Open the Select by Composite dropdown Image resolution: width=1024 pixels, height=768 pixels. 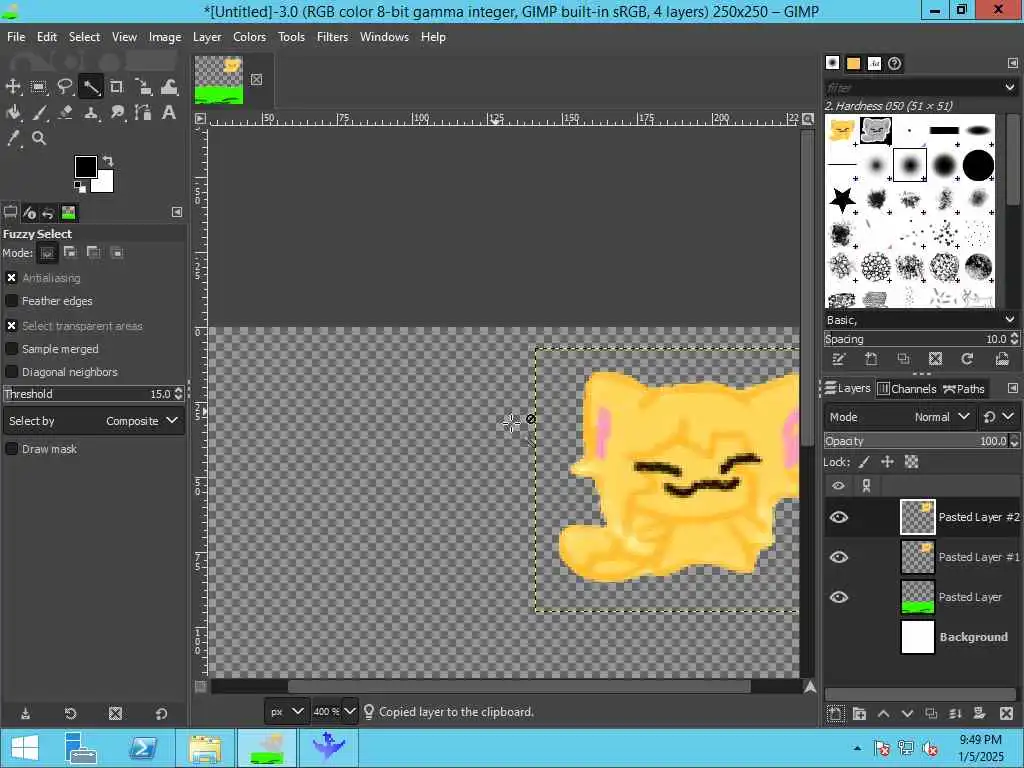point(93,421)
